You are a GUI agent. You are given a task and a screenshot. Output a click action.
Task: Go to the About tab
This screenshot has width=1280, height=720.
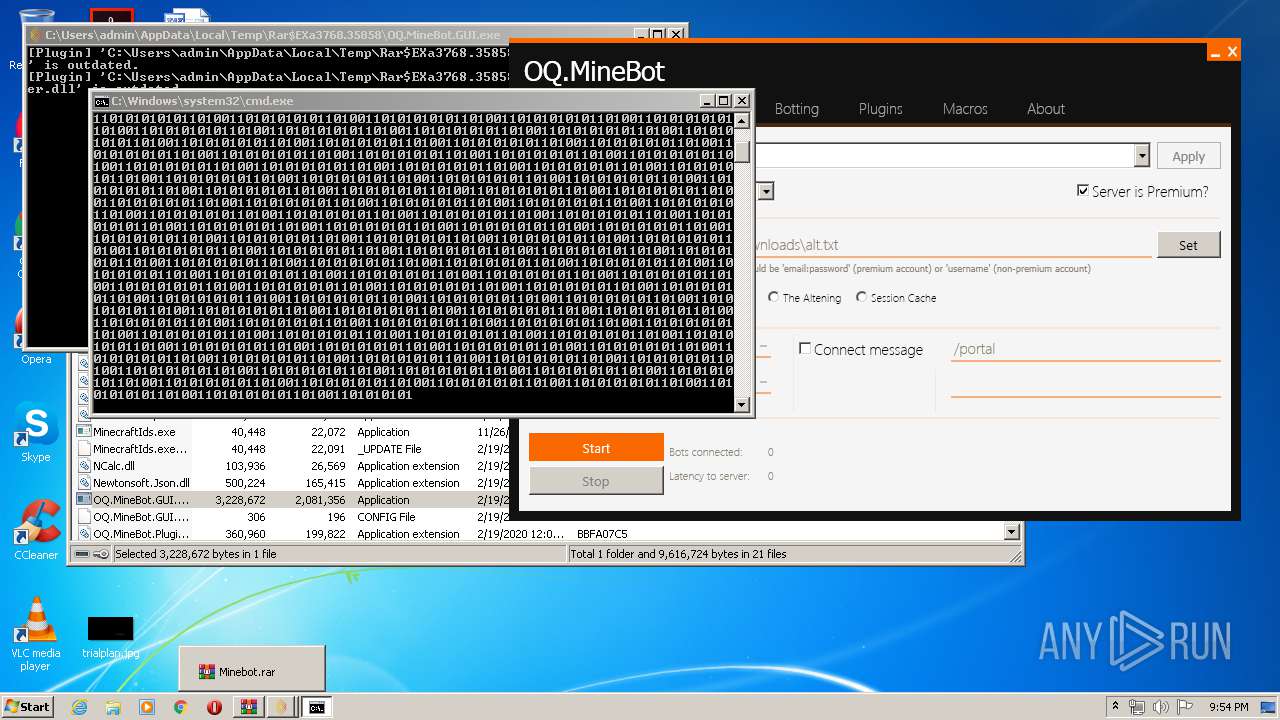(1046, 109)
